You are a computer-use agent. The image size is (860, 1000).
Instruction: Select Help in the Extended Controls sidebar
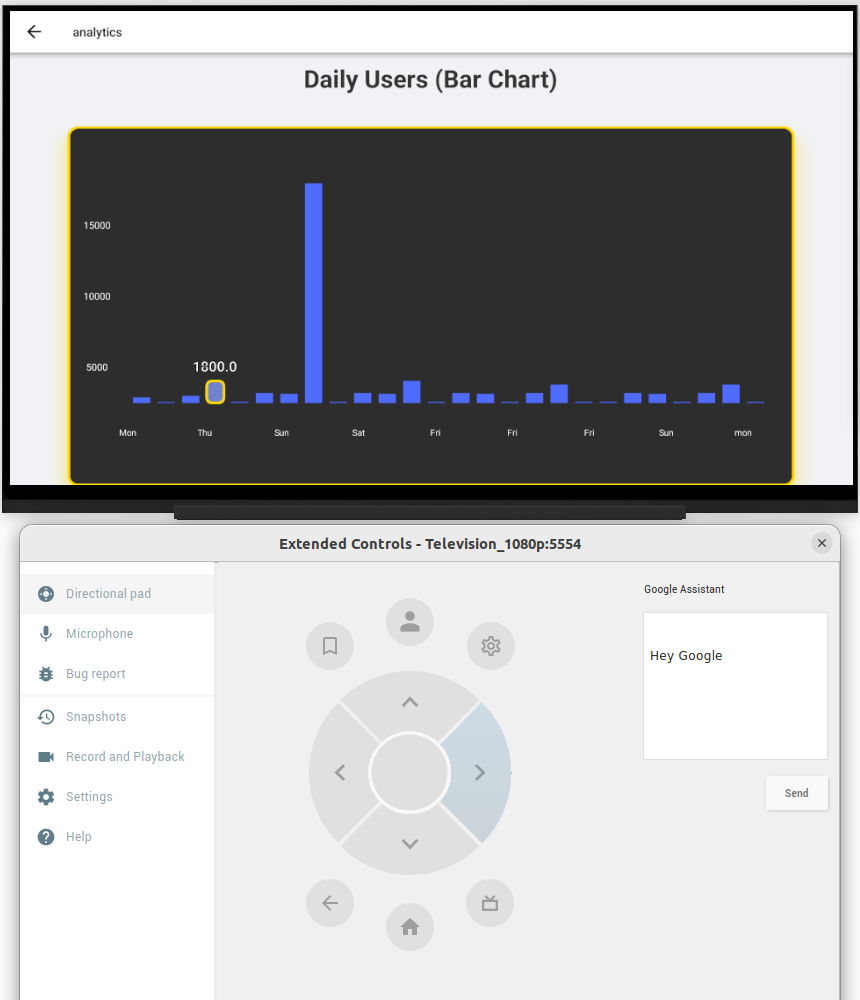77,836
